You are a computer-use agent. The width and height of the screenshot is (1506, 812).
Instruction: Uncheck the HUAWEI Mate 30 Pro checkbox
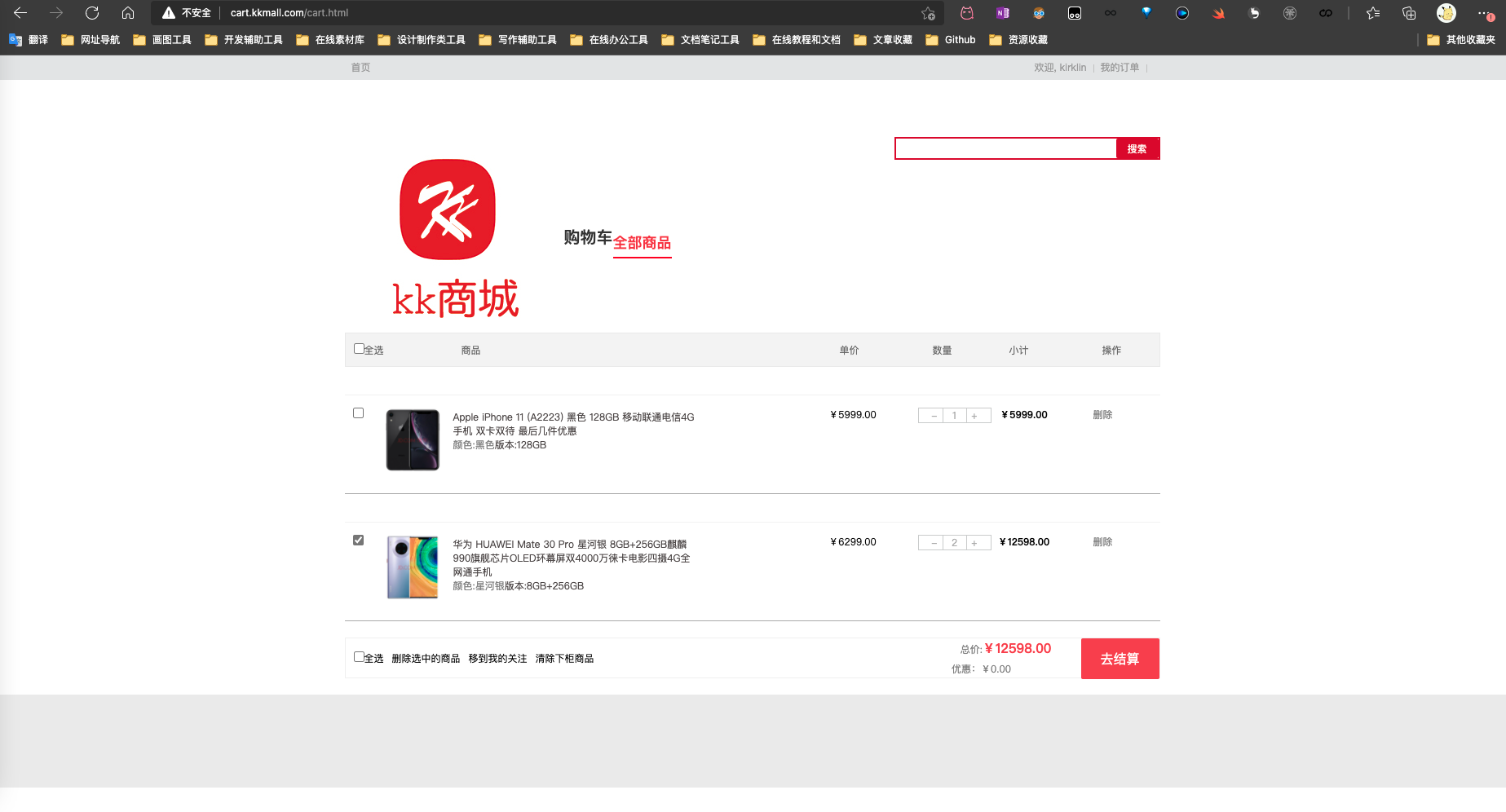358,541
